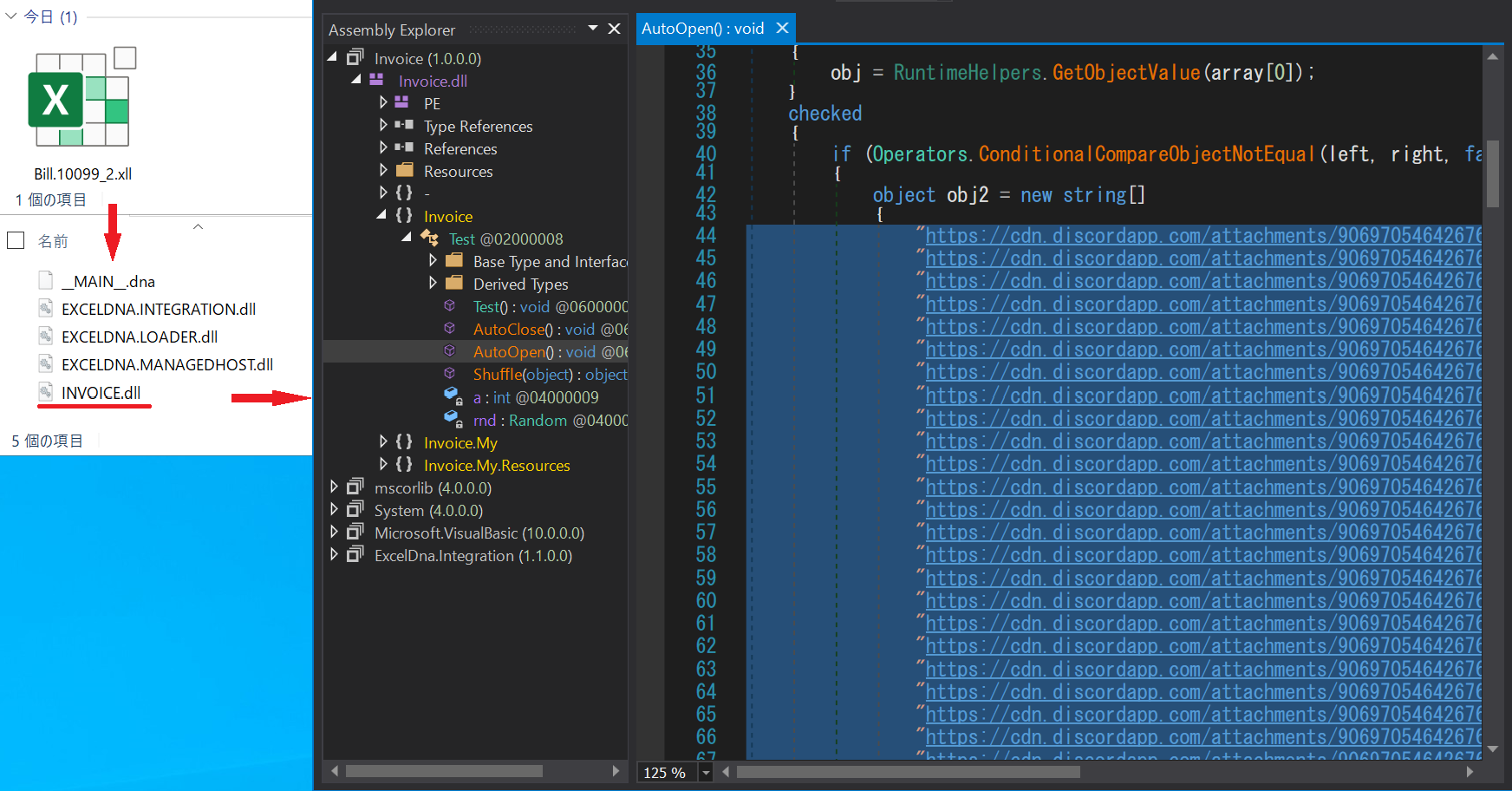Select the EXCELDNA.INTEGRATION.dll file icon
The height and width of the screenshot is (791, 1512).
tap(46, 309)
